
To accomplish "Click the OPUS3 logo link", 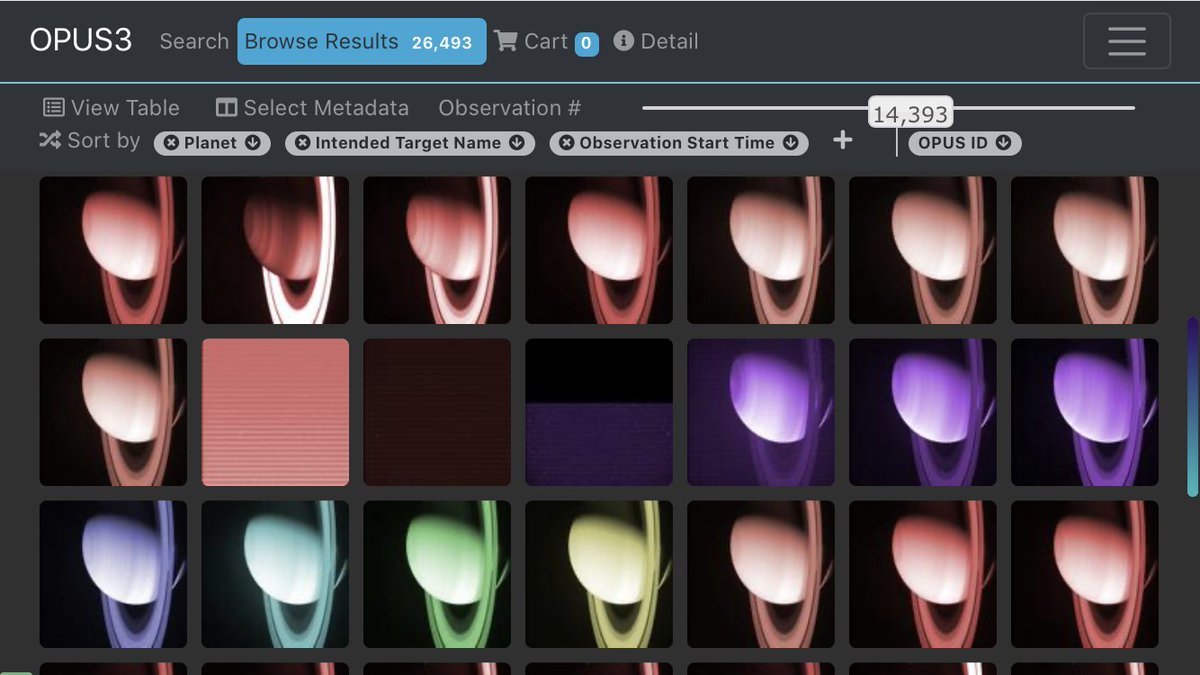I will [80, 41].
